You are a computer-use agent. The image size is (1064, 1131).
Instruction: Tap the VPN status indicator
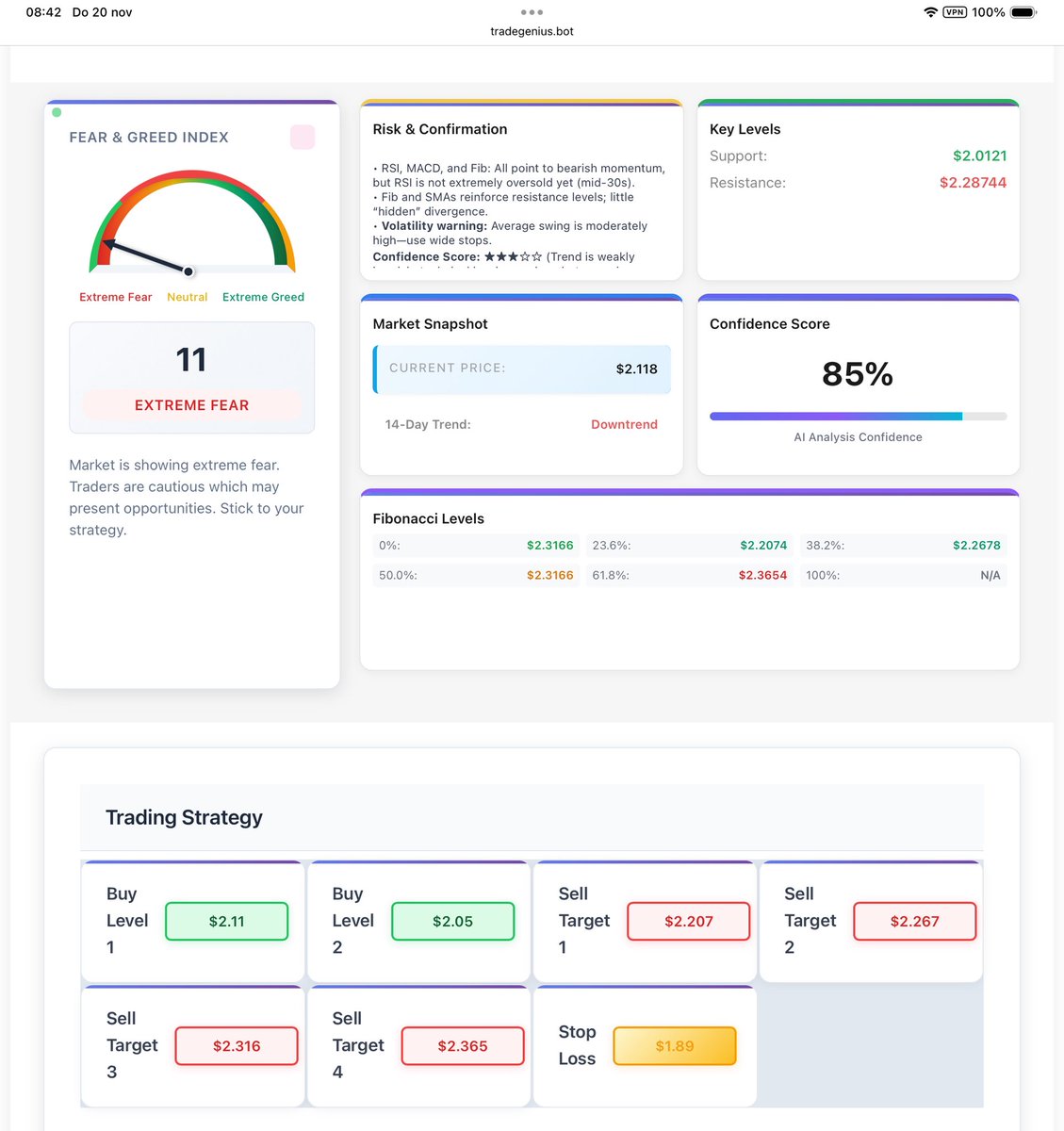coord(955,12)
